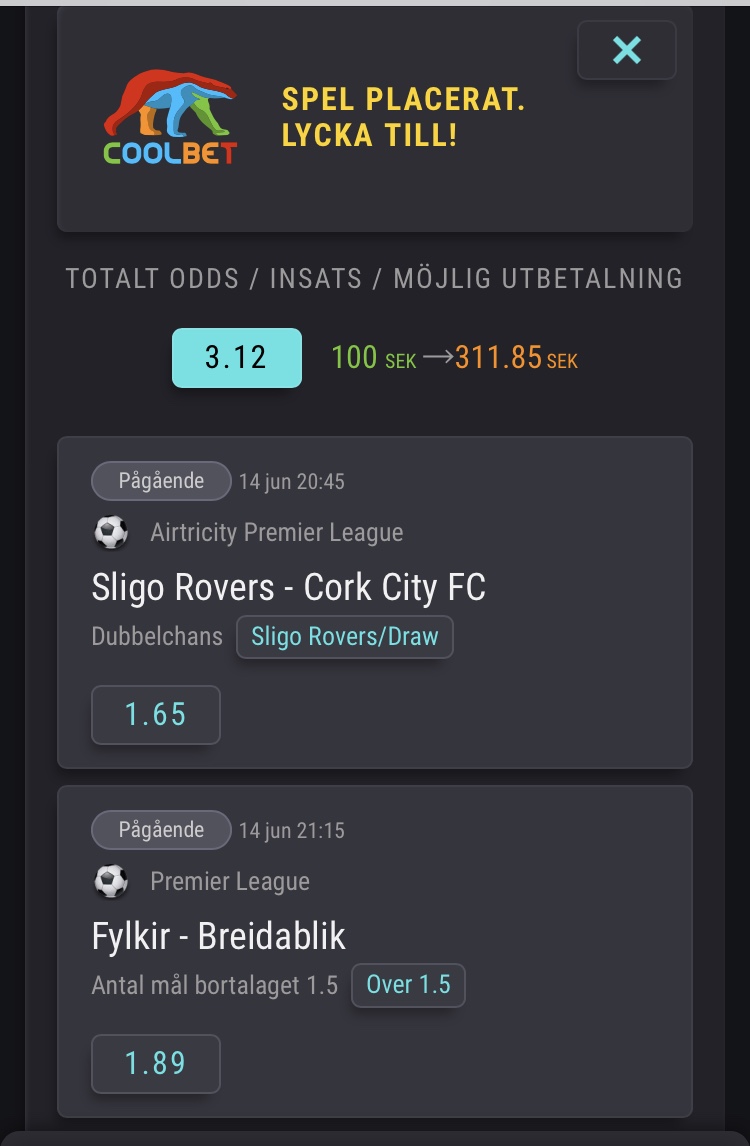Click the Airtricity Premier League label
Viewport: 750px width, 1146px height.
coord(276,532)
